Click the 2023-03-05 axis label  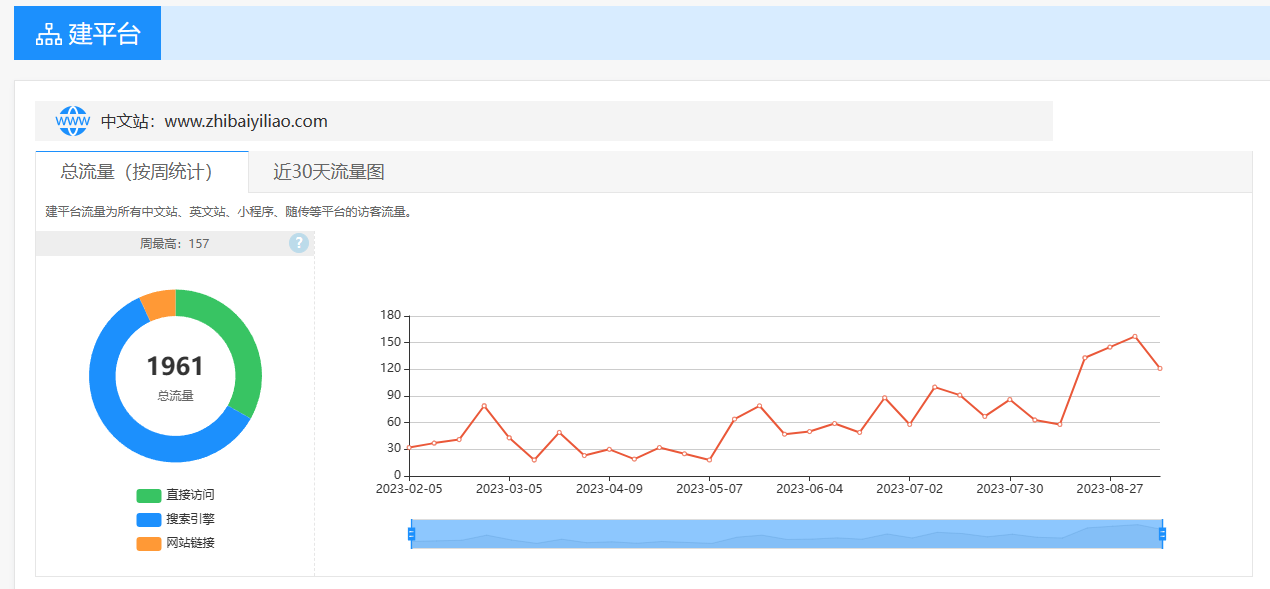pos(509,489)
